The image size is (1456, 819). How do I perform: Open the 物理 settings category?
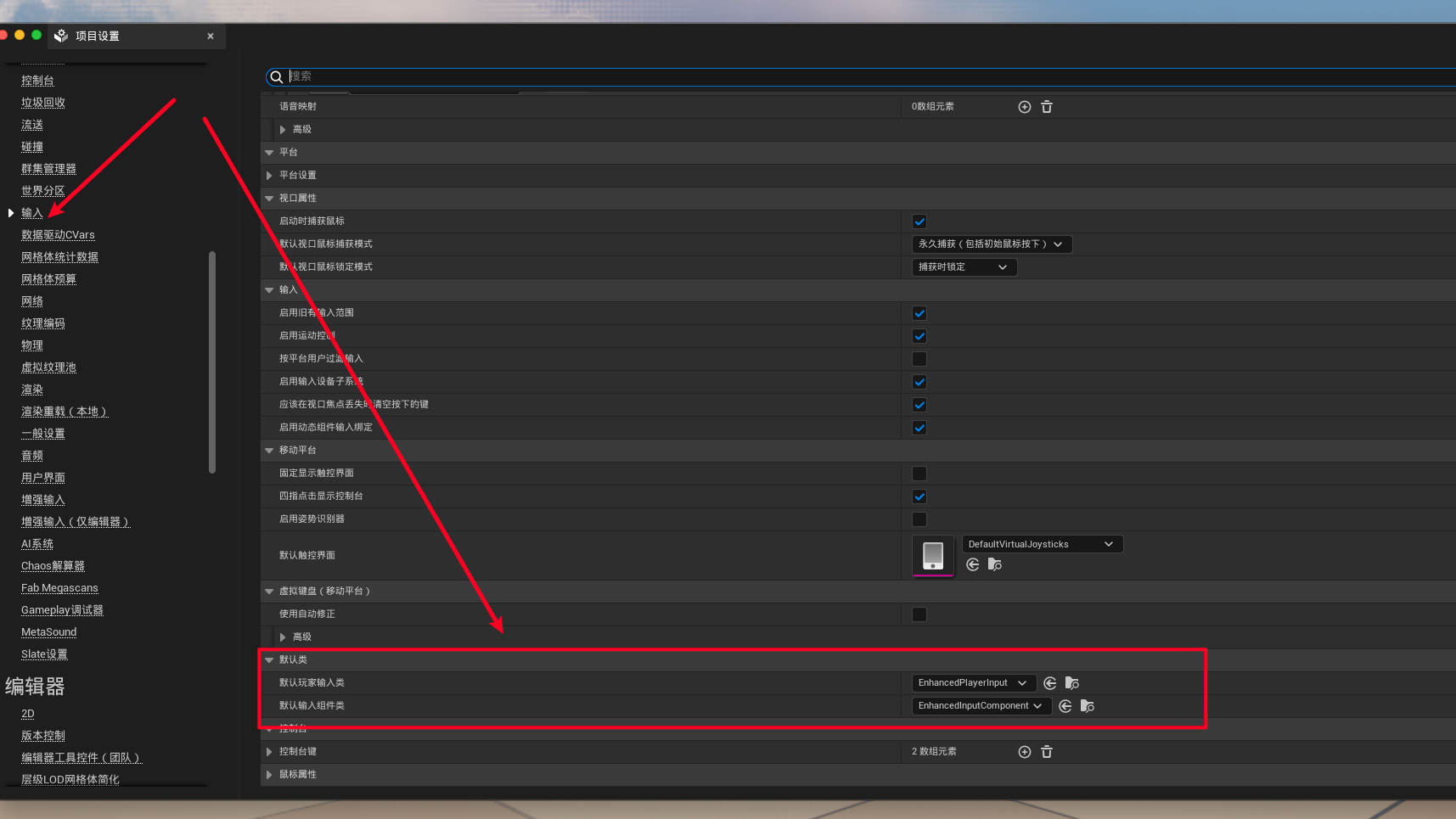click(32, 345)
